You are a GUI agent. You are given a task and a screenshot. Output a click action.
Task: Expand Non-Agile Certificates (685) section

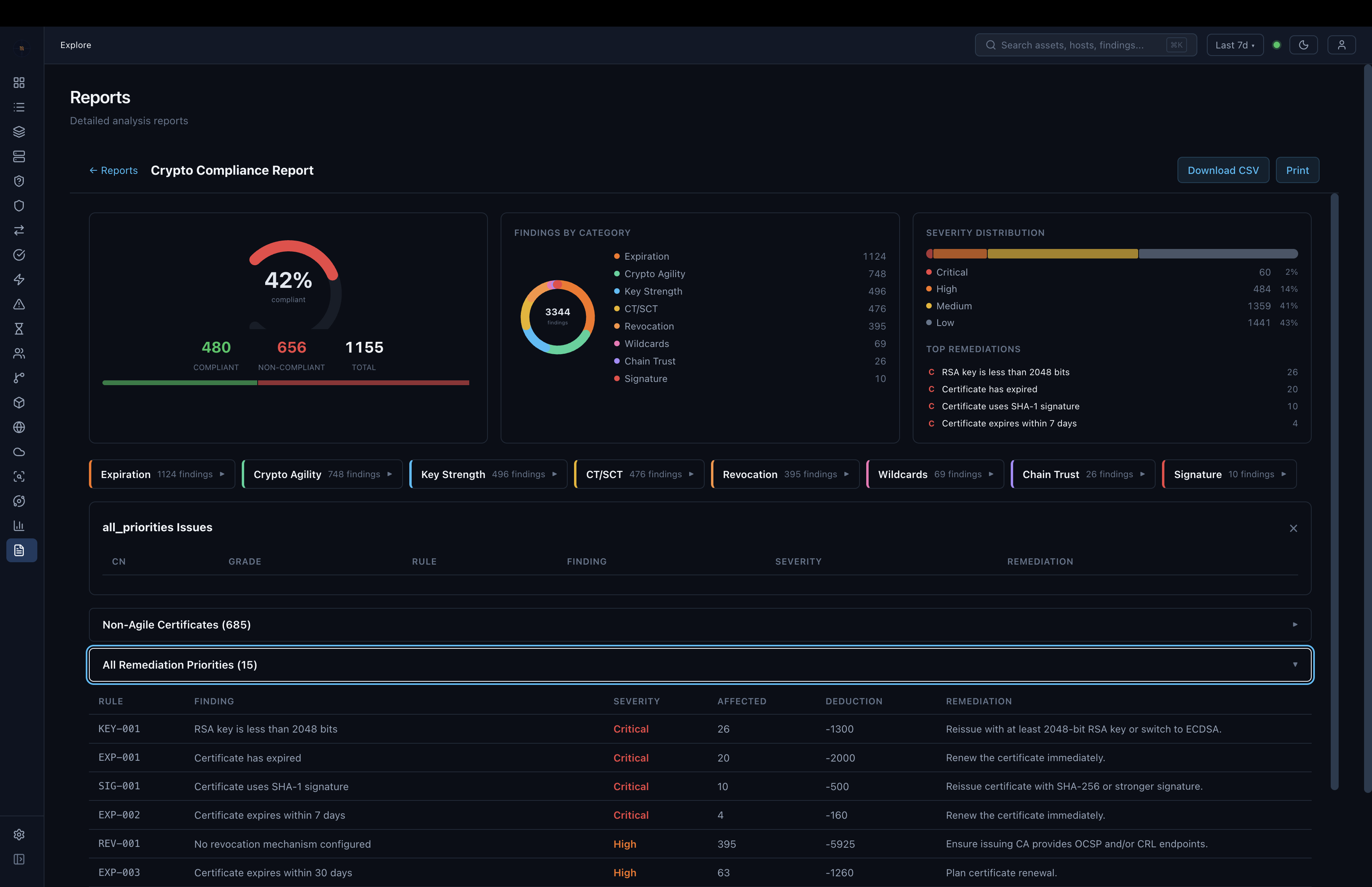tap(699, 625)
